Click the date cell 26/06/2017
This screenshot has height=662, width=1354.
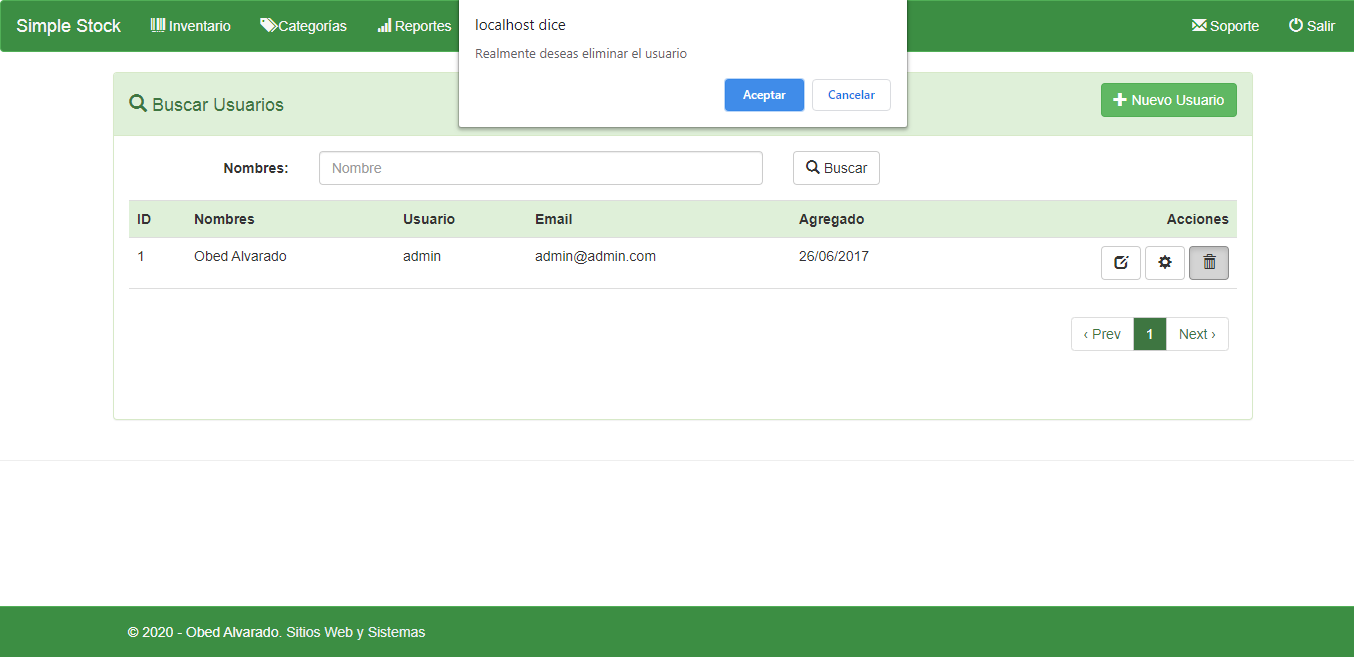(834, 256)
